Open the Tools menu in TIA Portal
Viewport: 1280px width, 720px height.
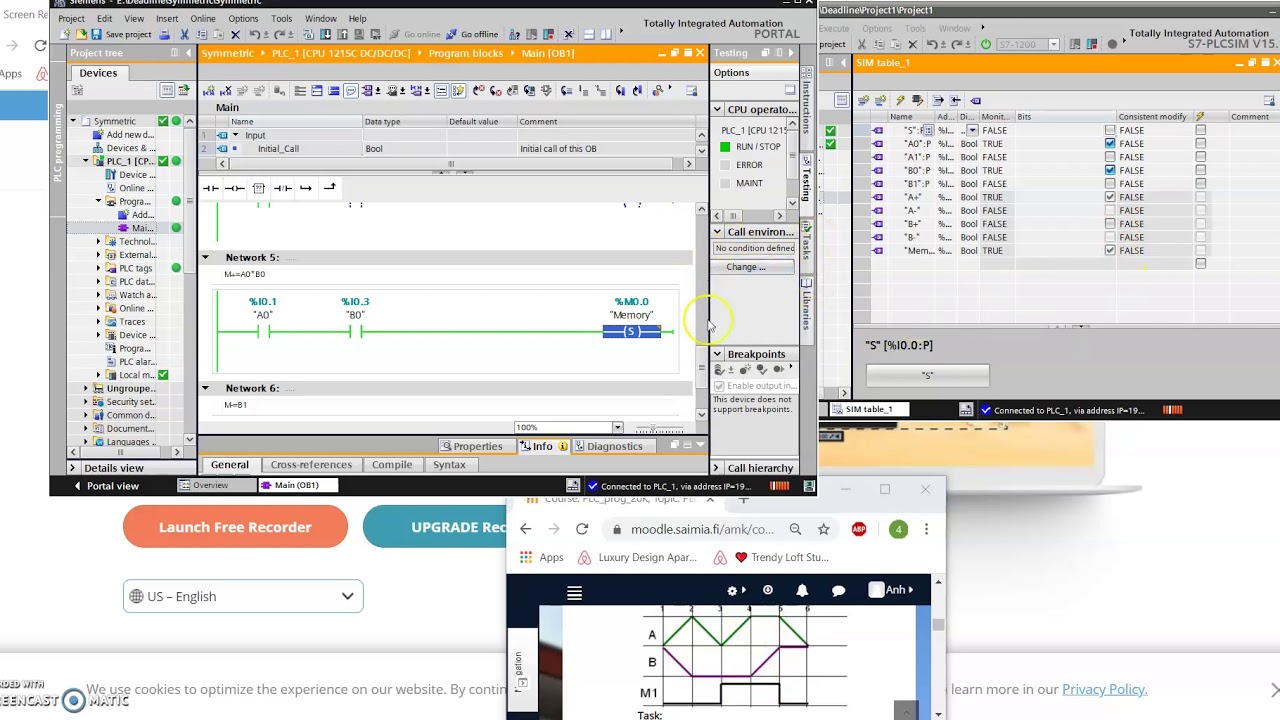tap(281, 18)
